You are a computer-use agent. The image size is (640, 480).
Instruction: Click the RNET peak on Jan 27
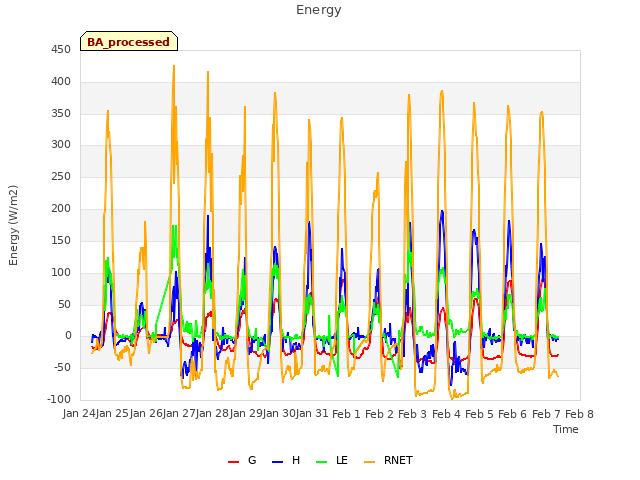(x=174, y=66)
